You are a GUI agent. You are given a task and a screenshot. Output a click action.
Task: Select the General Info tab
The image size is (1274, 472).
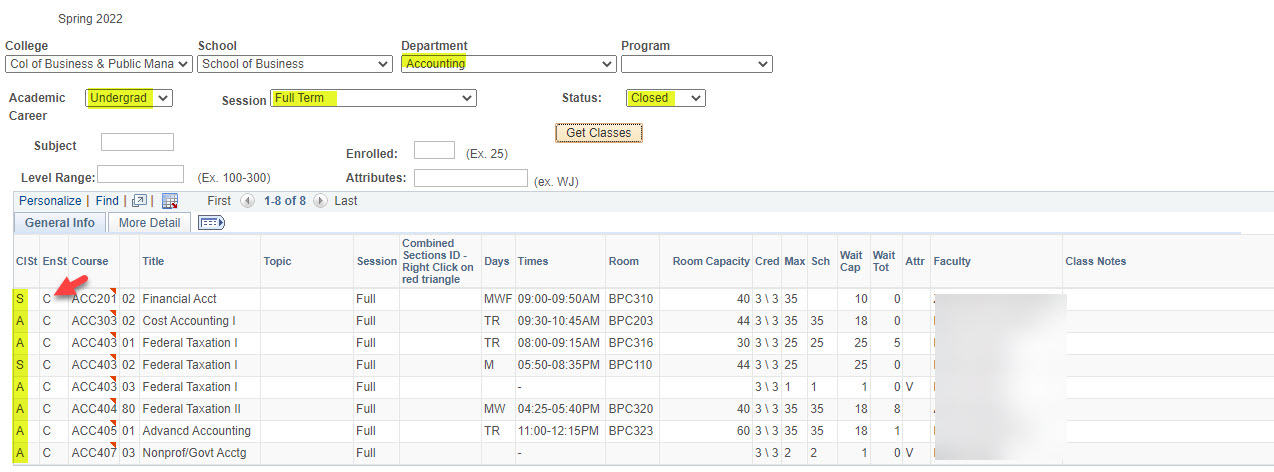pos(60,223)
